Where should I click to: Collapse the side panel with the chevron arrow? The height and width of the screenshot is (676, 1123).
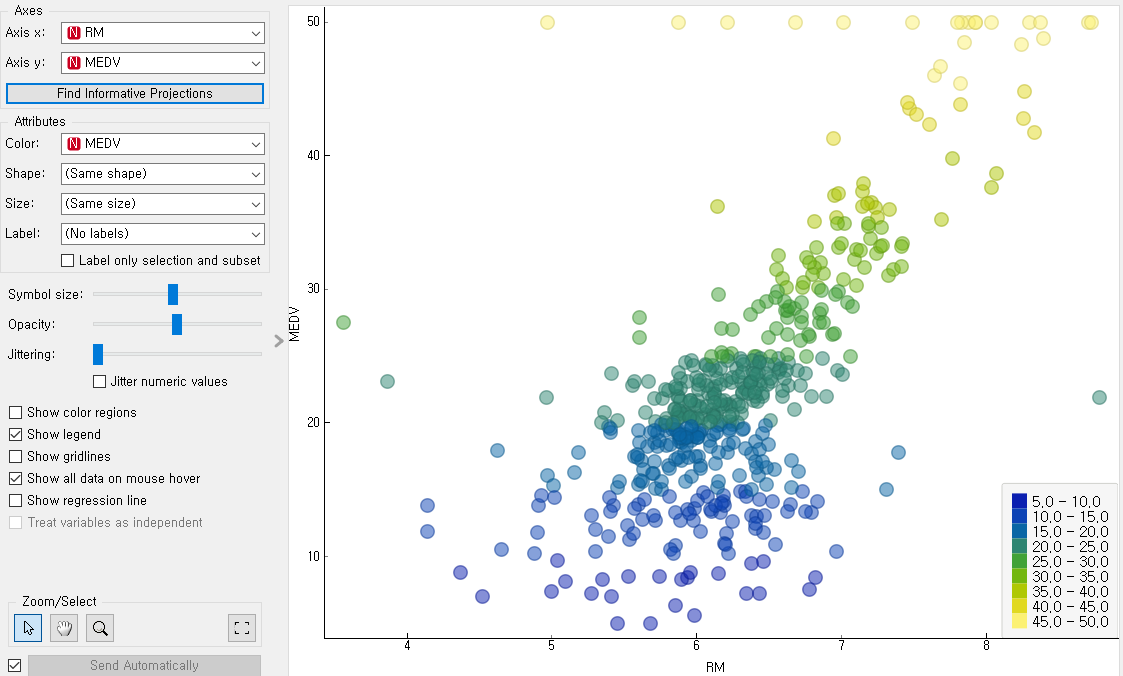(x=279, y=341)
